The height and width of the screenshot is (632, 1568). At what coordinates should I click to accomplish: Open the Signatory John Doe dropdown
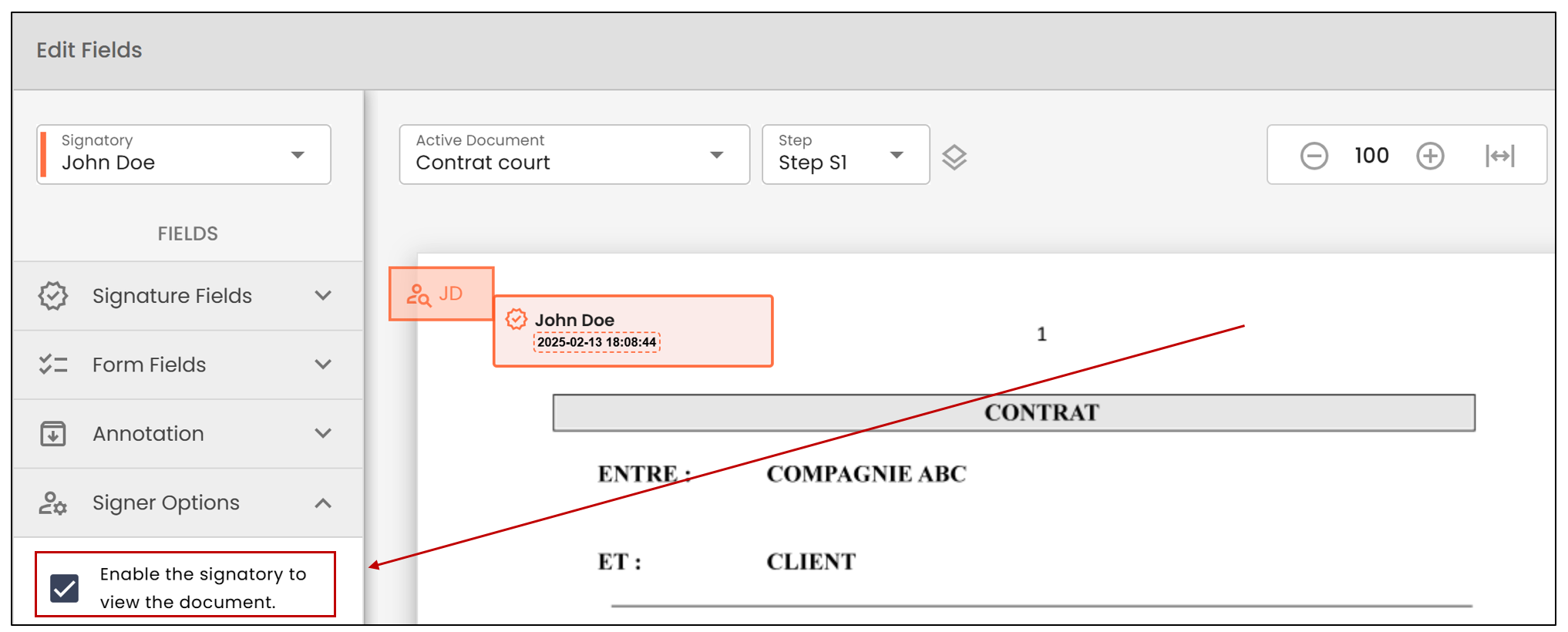pyautogui.click(x=183, y=154)
